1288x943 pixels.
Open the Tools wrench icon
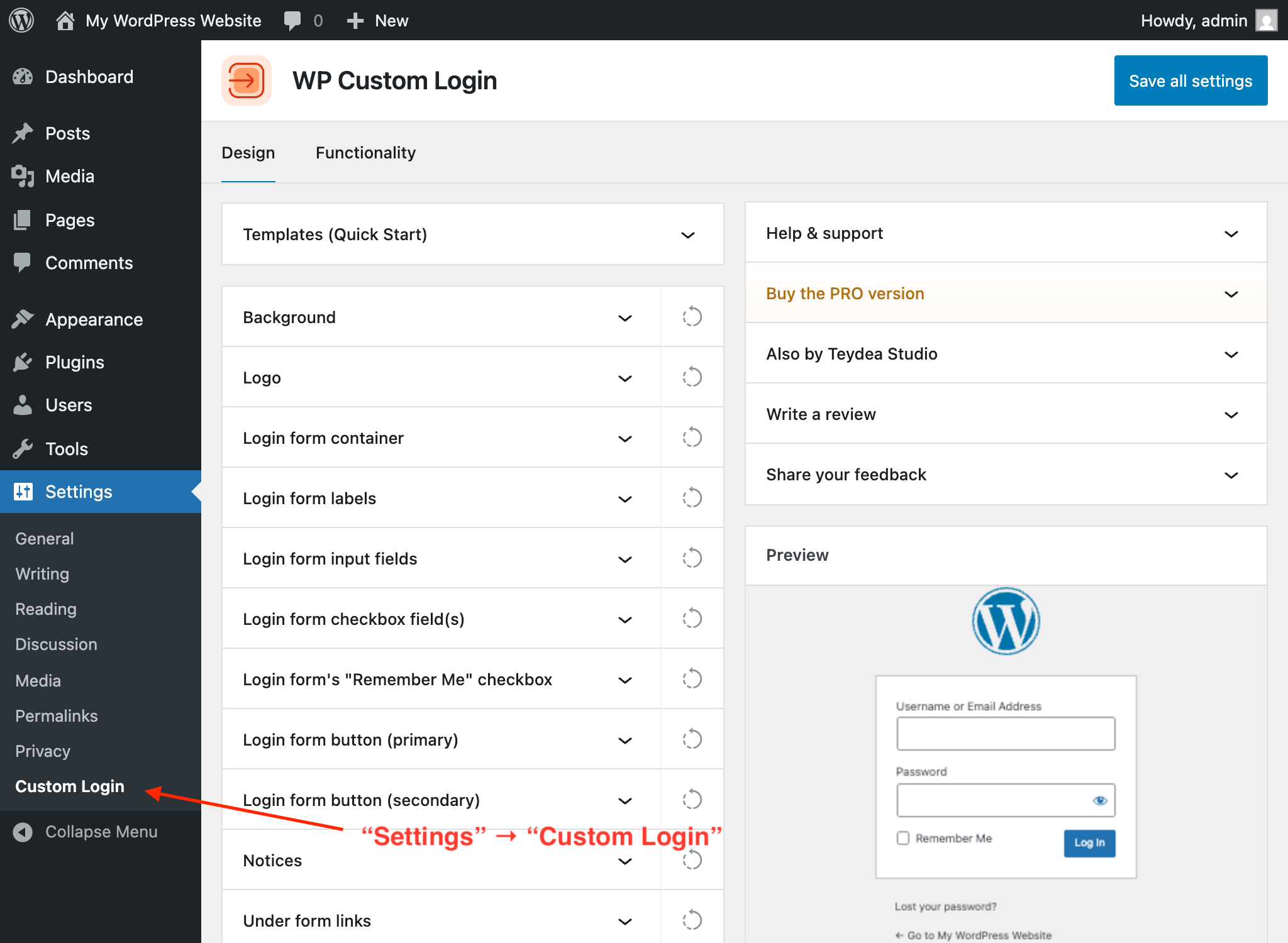pos(23,448)
